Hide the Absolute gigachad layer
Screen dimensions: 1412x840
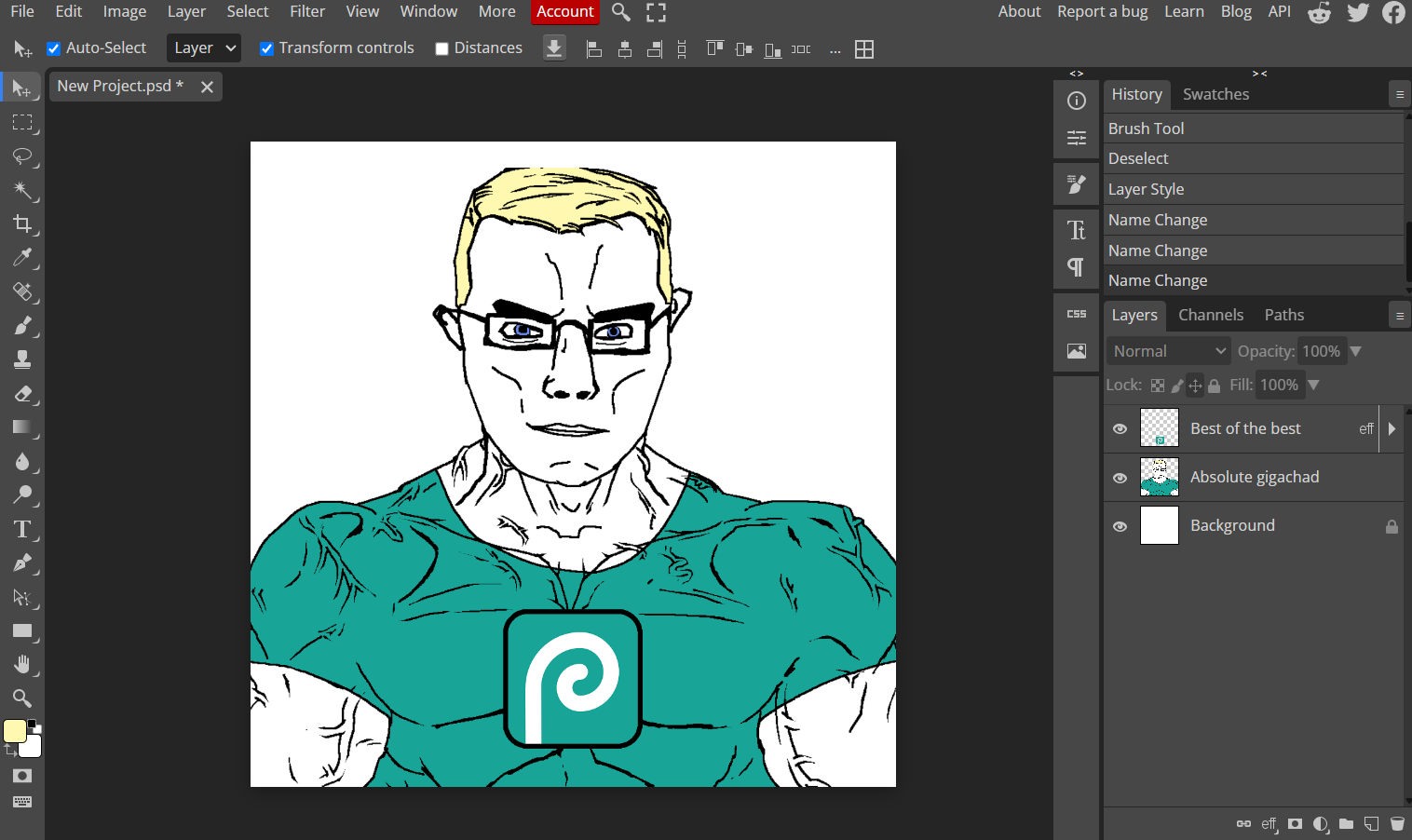tap(1120, 478)
